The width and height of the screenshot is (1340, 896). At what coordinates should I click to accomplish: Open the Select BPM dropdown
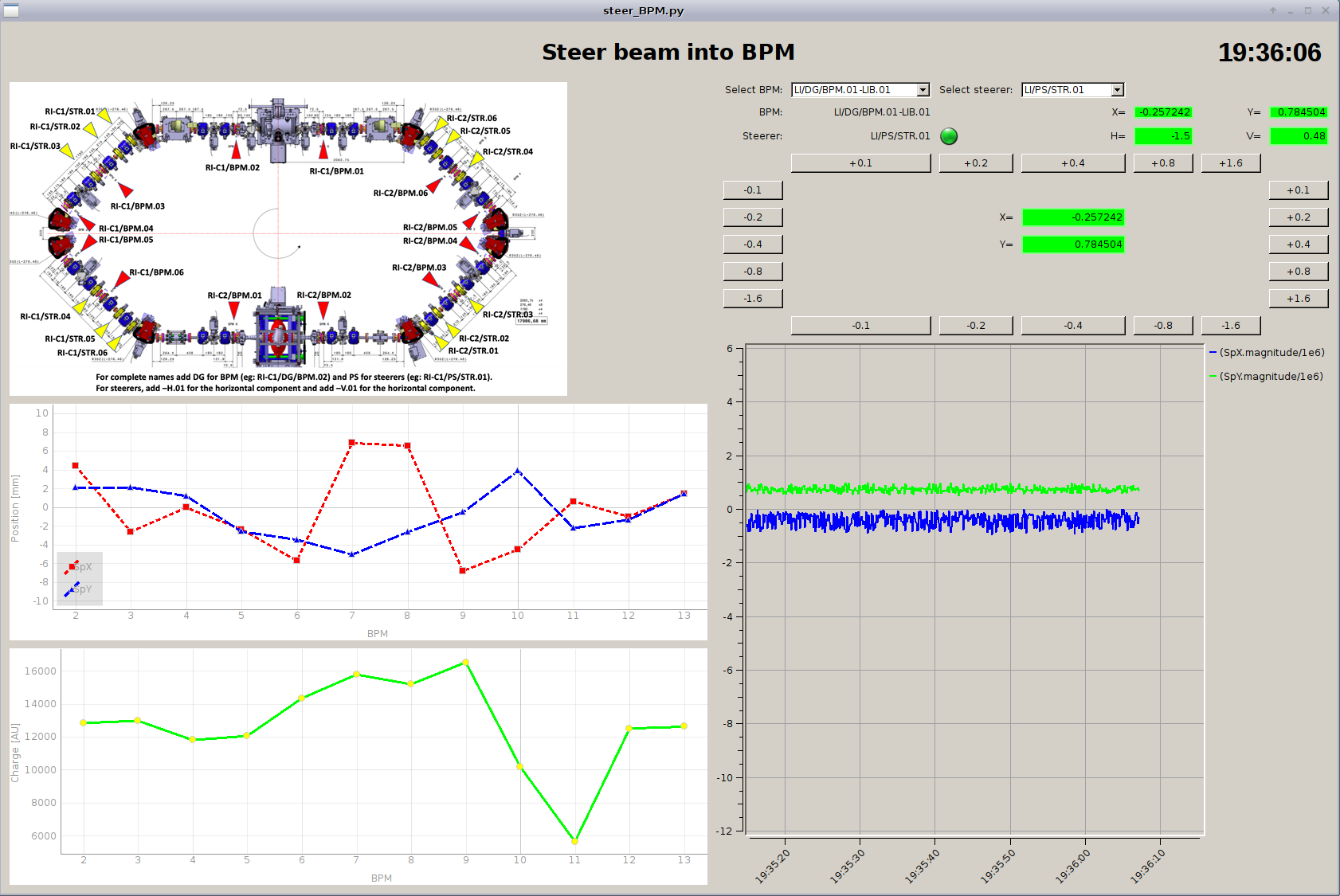click(923, 90)
